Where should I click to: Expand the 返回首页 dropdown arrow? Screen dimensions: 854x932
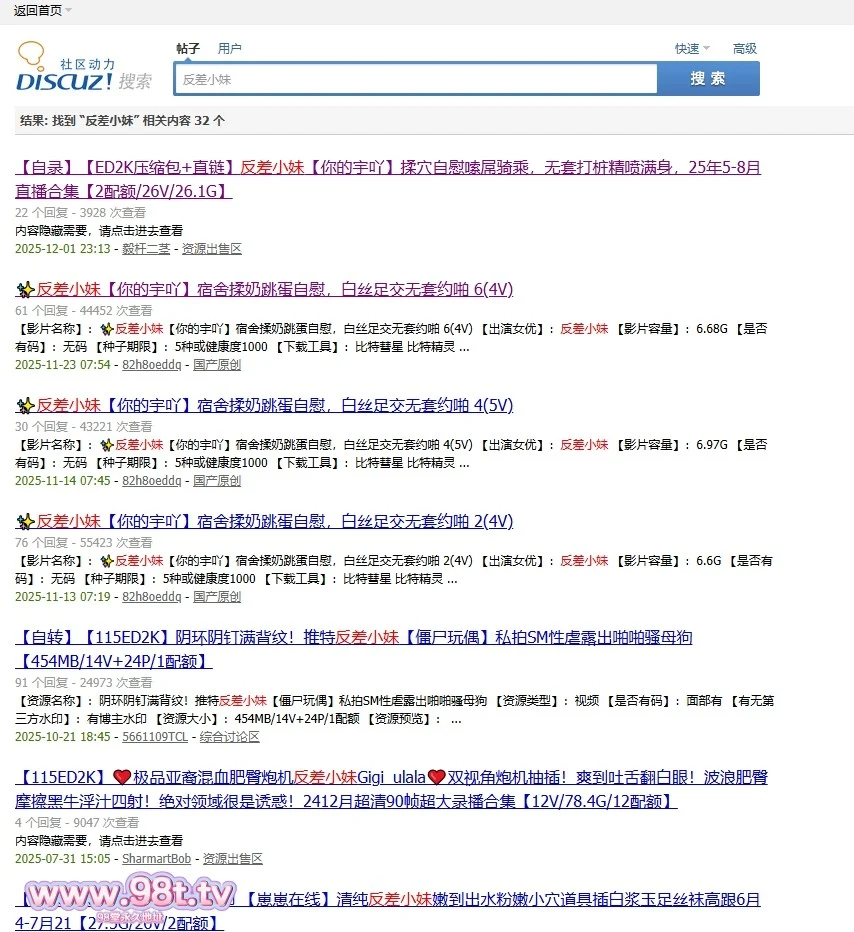68,10
